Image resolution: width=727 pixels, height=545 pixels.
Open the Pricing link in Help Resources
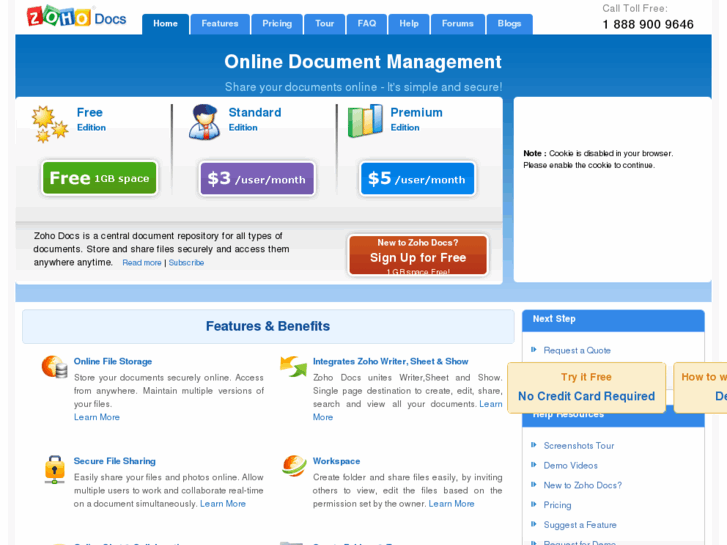[557, 505]
